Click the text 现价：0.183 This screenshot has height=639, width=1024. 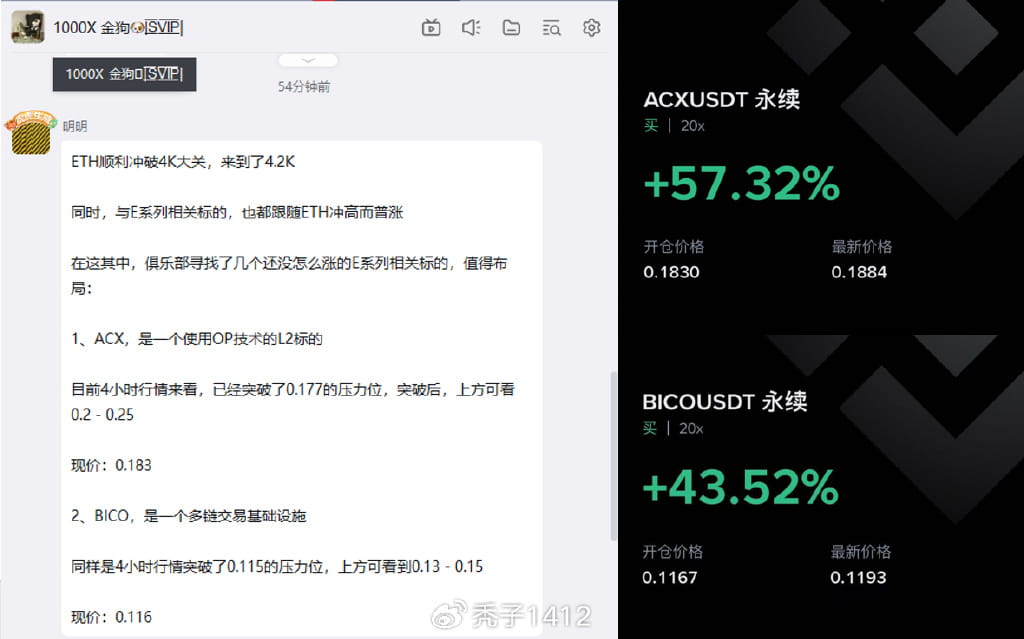point(111,465)
